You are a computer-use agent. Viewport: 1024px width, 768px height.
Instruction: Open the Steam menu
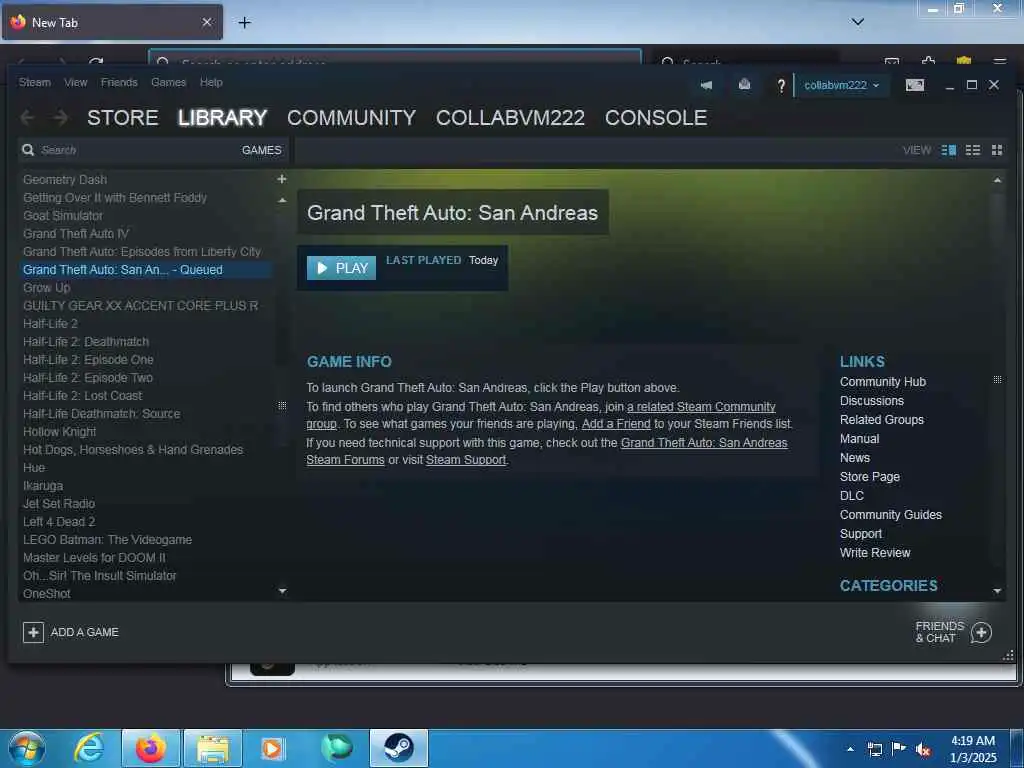coord(35,82)
